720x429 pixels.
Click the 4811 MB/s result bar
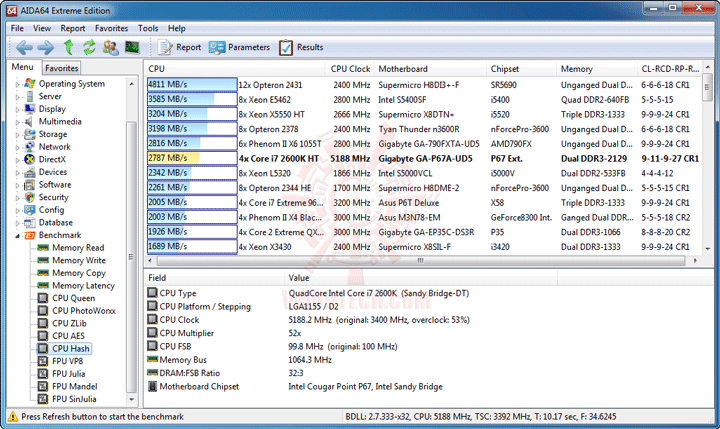[x=192, y=85]
